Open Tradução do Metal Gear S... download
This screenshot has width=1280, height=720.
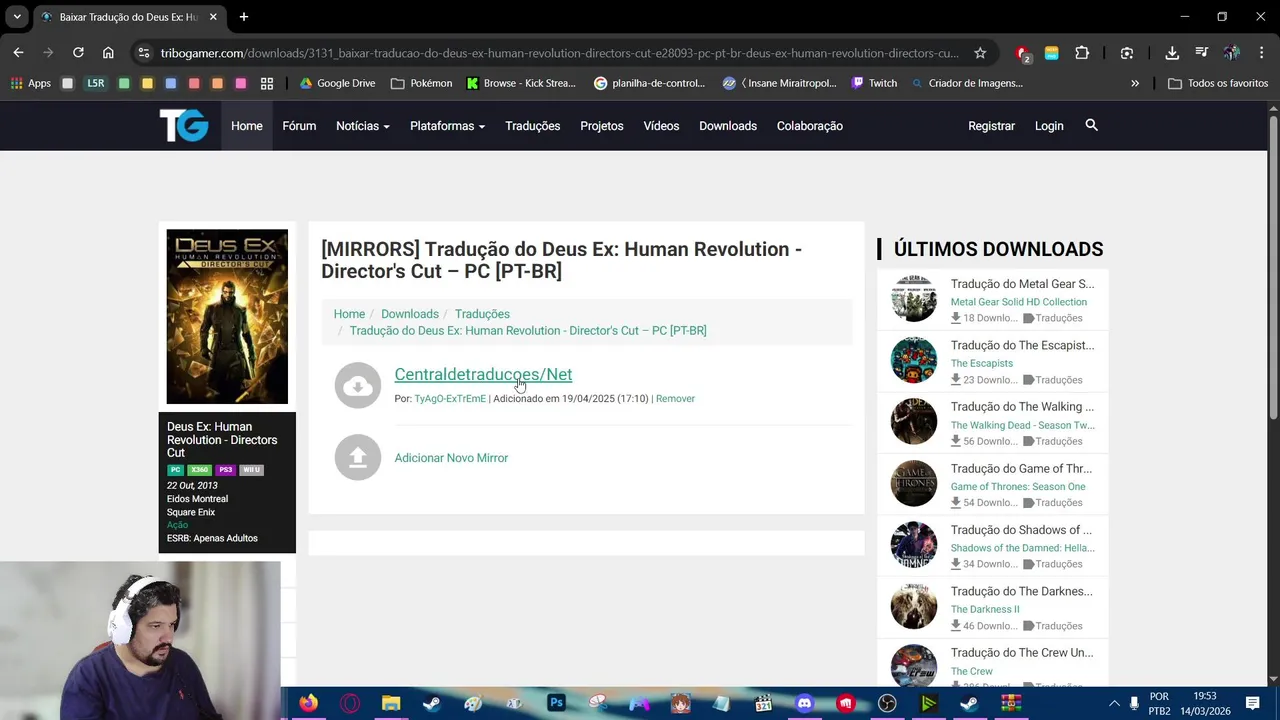(x=1022, y=284)
